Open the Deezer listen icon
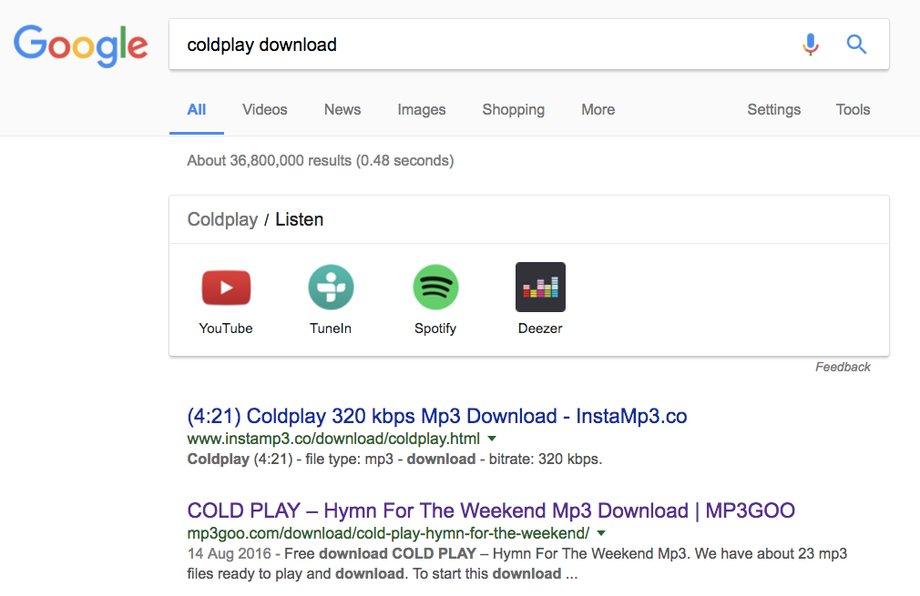Viewport: 920px width, 596px height. click(540, 287)
